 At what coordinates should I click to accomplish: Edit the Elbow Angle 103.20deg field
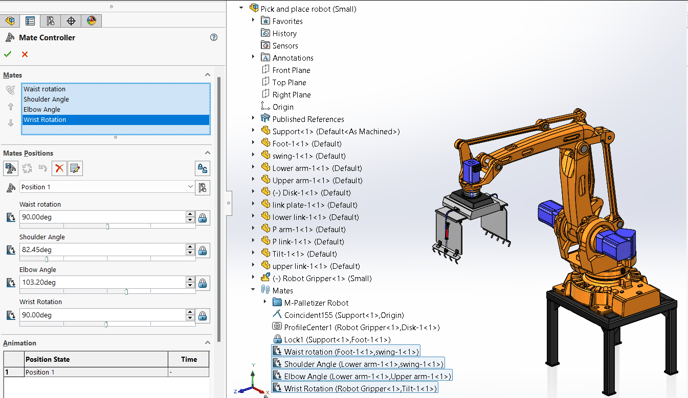pos(103,282)
